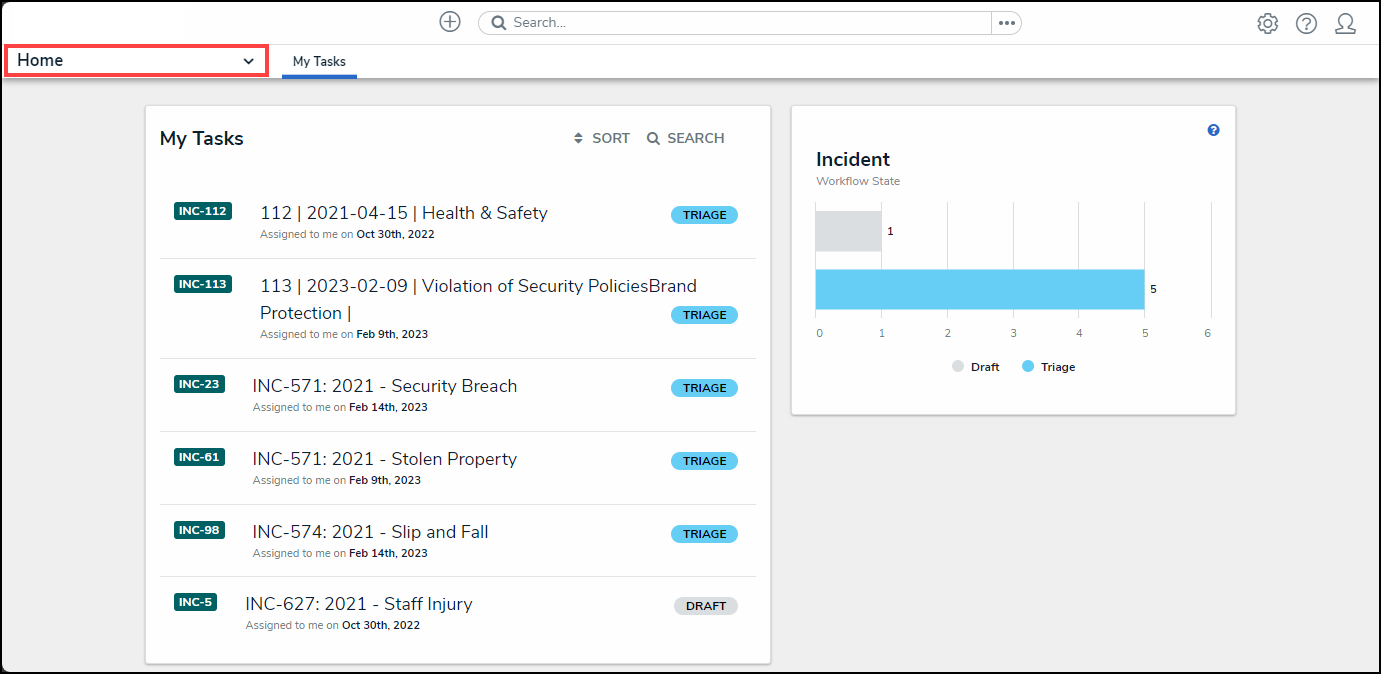
Task: Click the INC-98 badge for Slip and Fall
Action: click(x=199, y=530)
